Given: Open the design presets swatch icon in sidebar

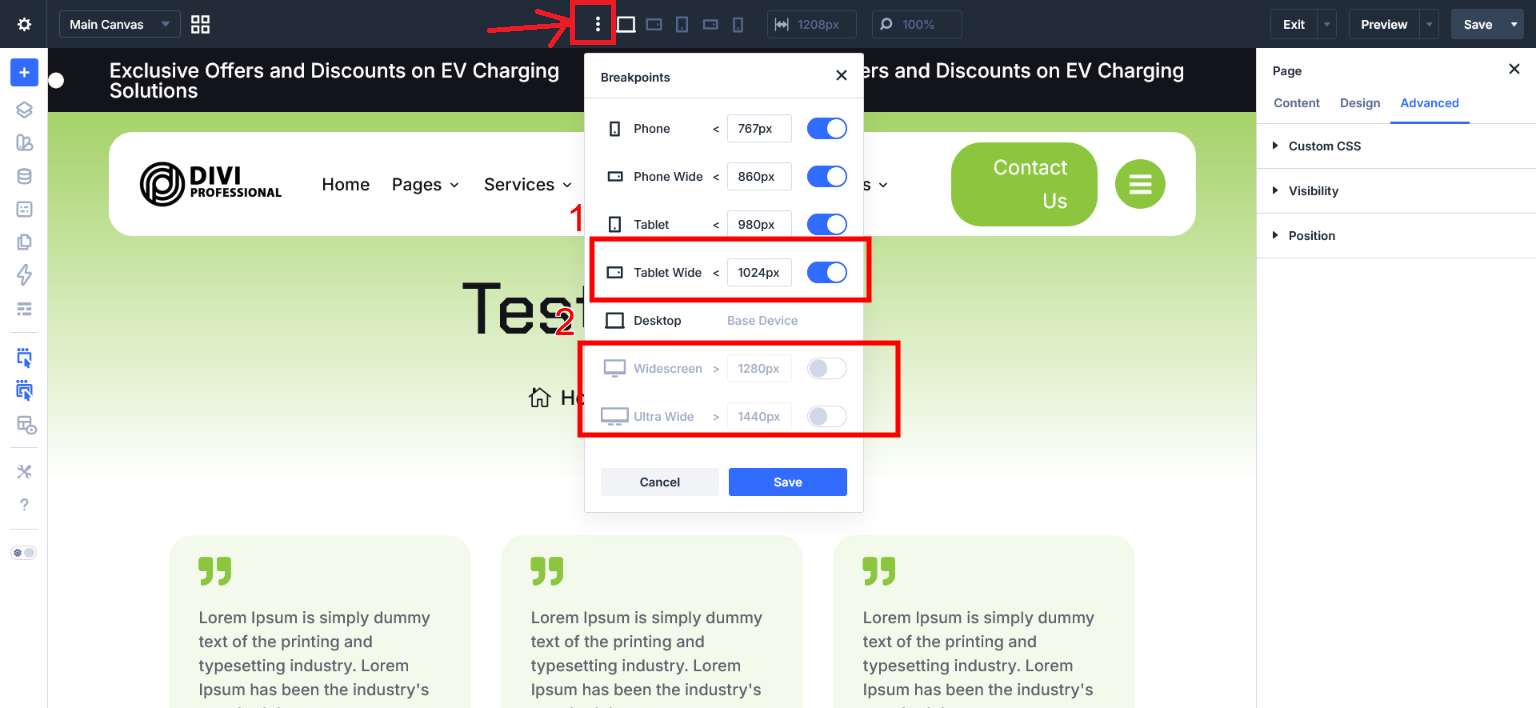Looking at the screenshot, I should [24, 143].
